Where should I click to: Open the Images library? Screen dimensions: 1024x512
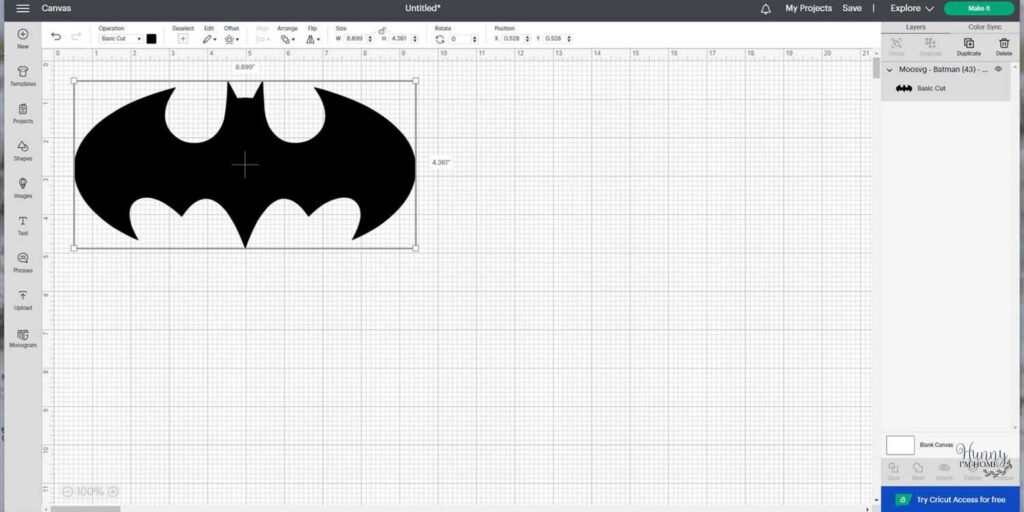tap(23, 187)
